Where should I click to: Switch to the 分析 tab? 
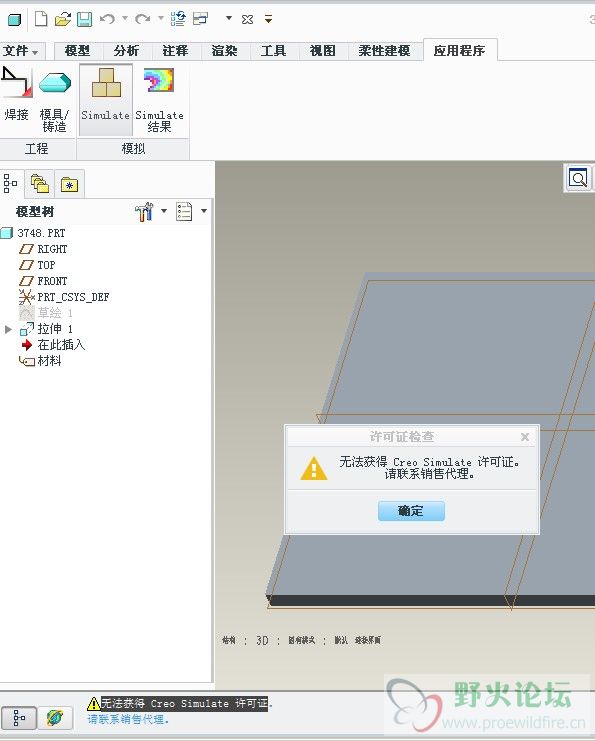pyautogui.click(x=126, y=51)
